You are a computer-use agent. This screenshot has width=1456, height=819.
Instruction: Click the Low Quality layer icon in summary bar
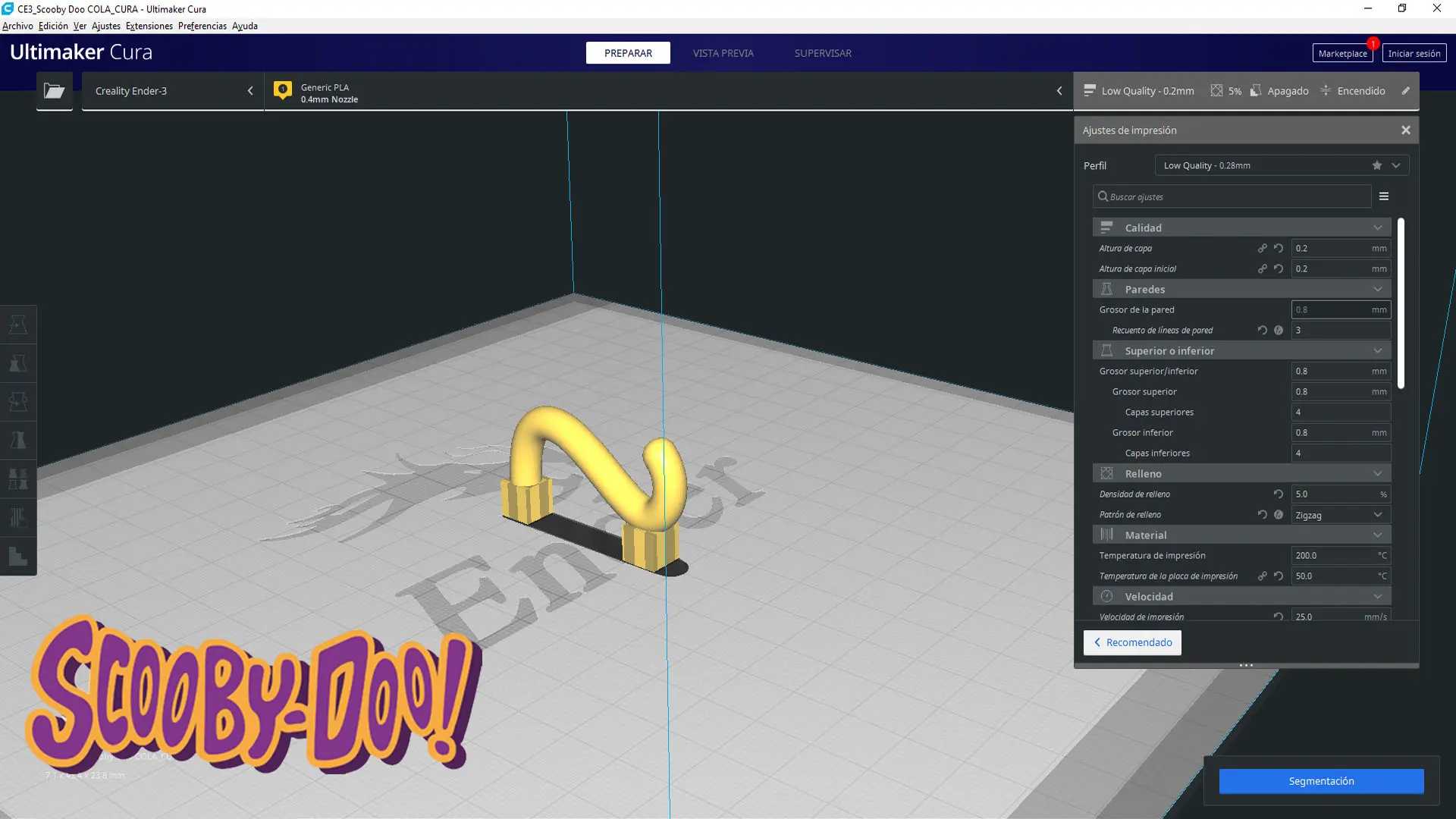point(1090,90)
